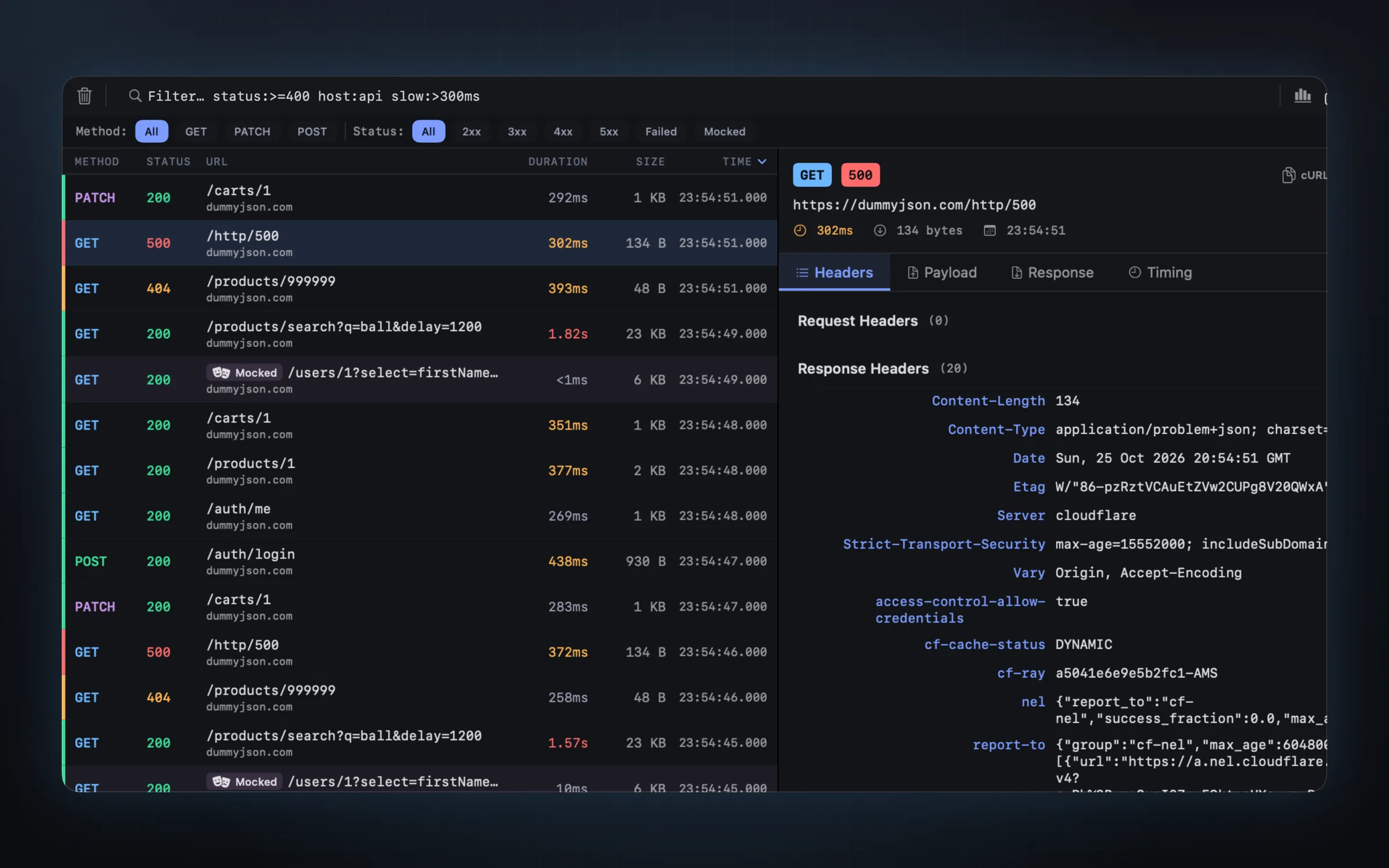Sort by METHOD column header

[97, 161]
